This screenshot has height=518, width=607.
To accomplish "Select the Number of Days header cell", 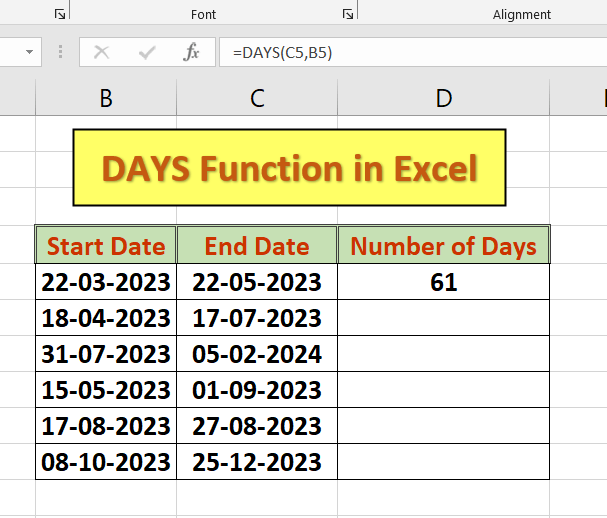I will point(444,245).
